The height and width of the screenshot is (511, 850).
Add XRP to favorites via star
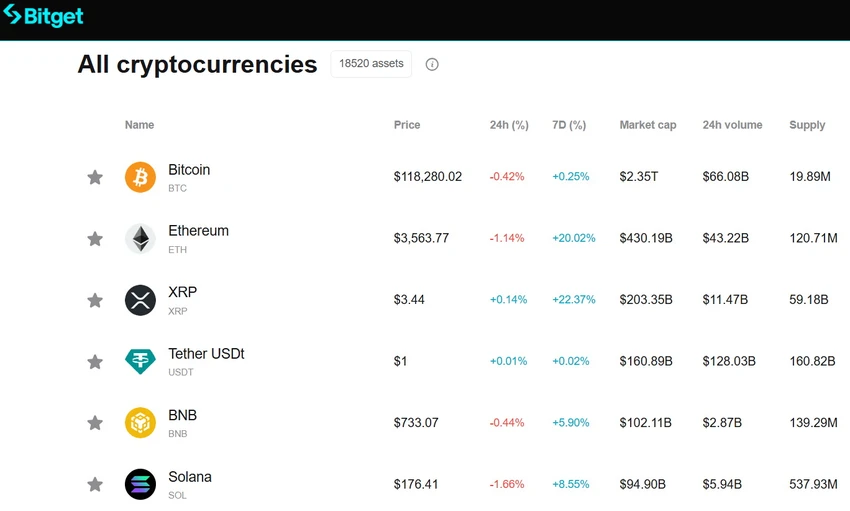(95, 300)
